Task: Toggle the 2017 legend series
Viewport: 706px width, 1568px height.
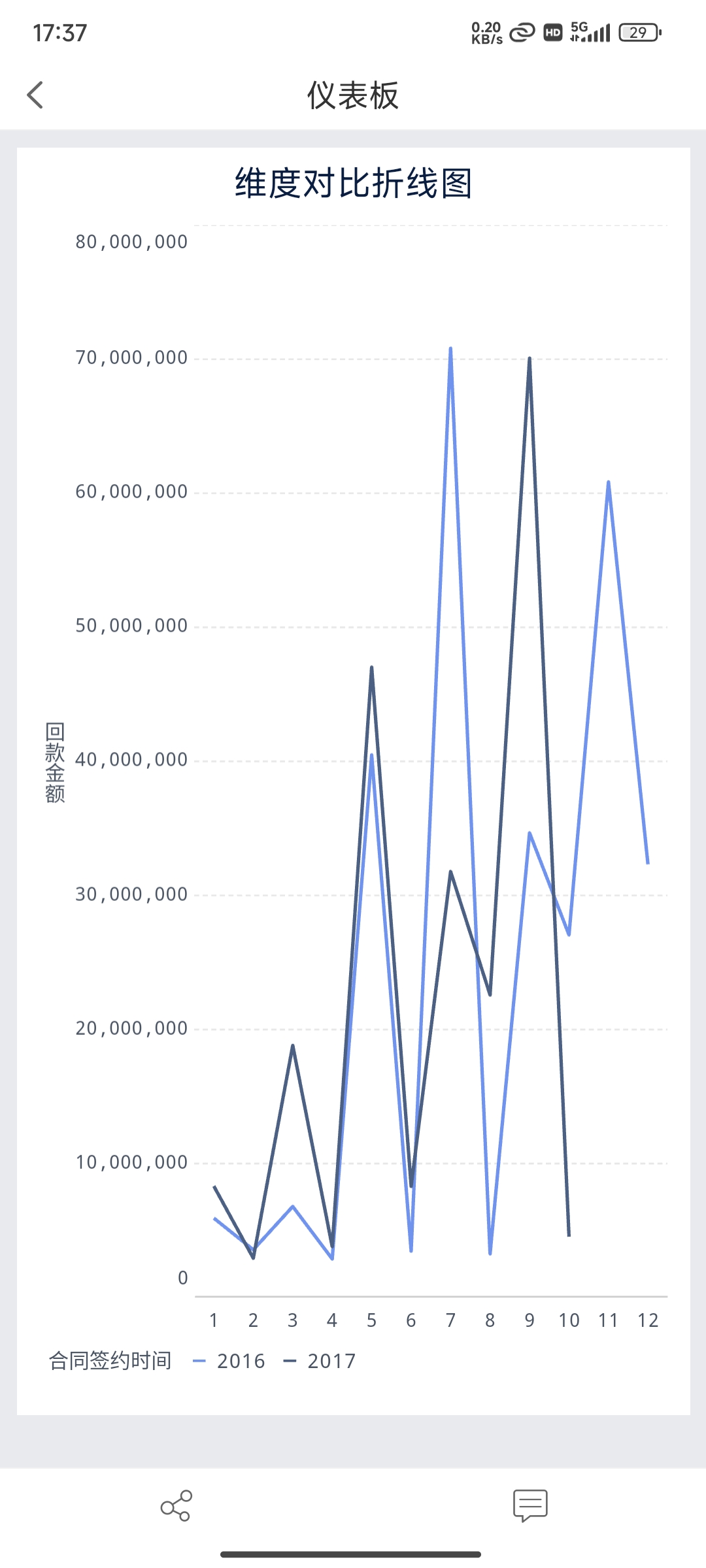Action: 331,1361
